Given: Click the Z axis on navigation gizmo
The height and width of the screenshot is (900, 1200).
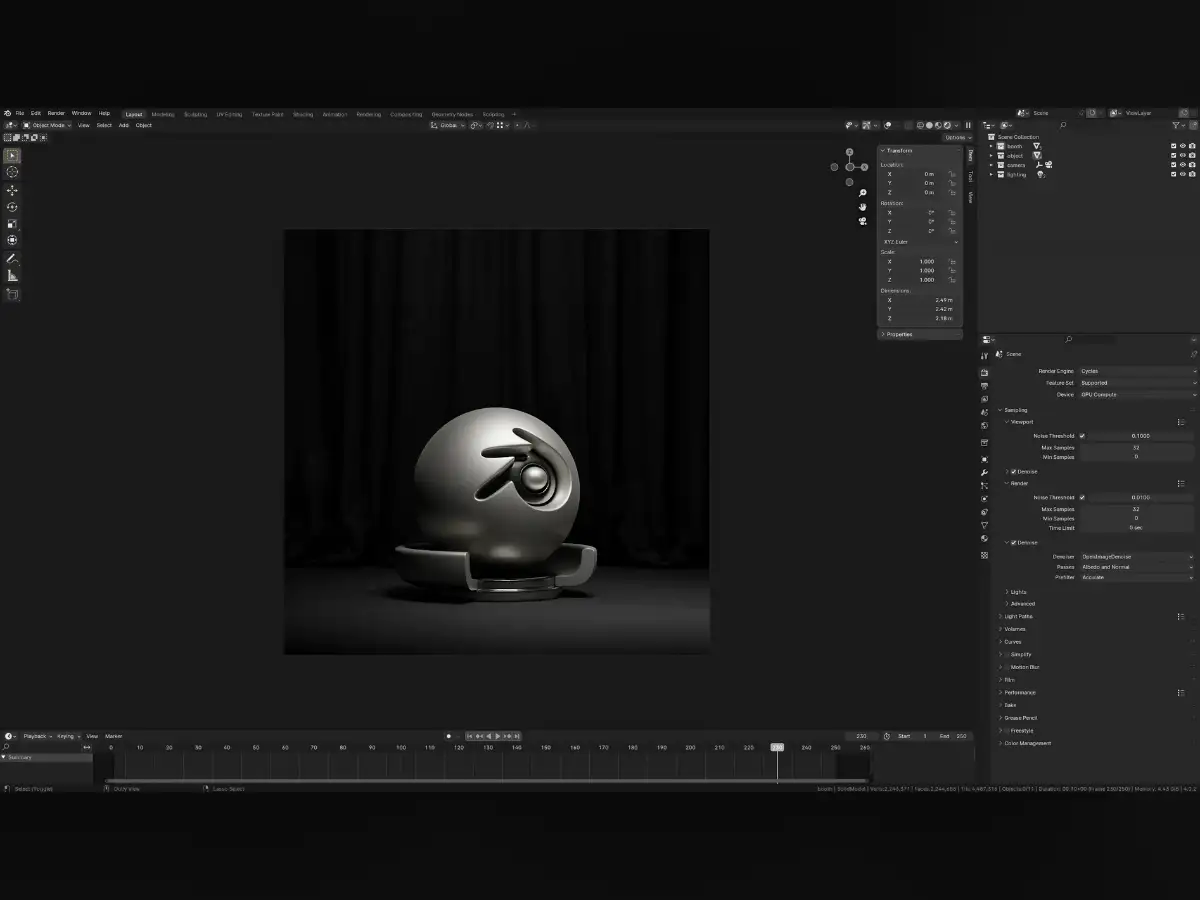Looking at the screenshot, I should (850, 153).
